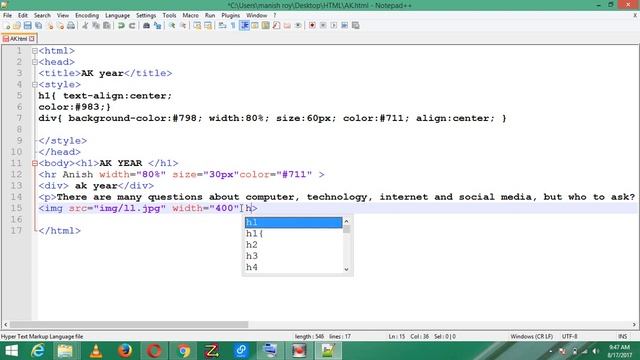The height and width of the screenshot is (360, 640).
Task: Open the Windows Start button
Action: (x=11, y=351)
